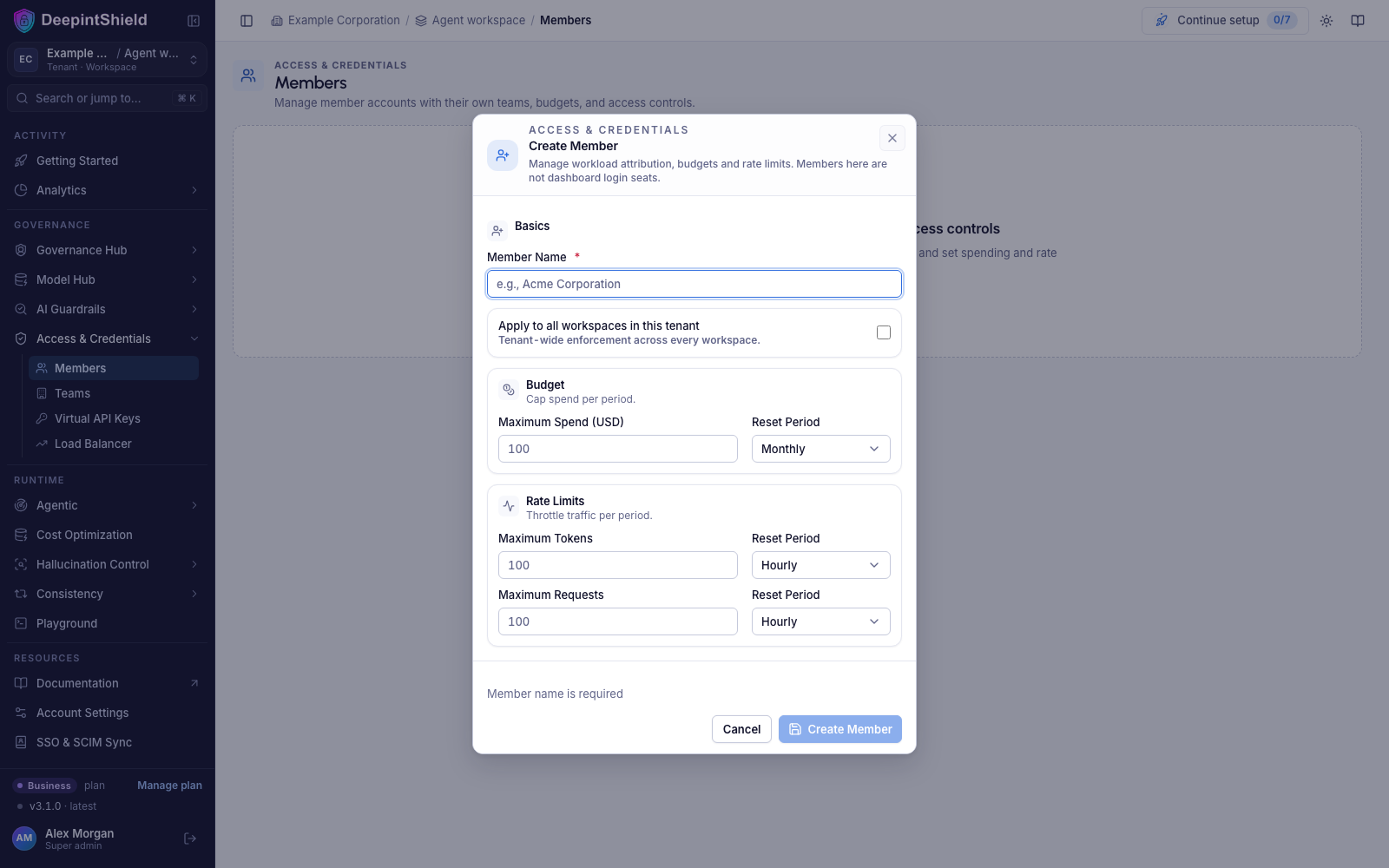This screenshot has width=1389, height=868.
Task: Enable Apply to all workspaces checkbox
Action: 884,332
